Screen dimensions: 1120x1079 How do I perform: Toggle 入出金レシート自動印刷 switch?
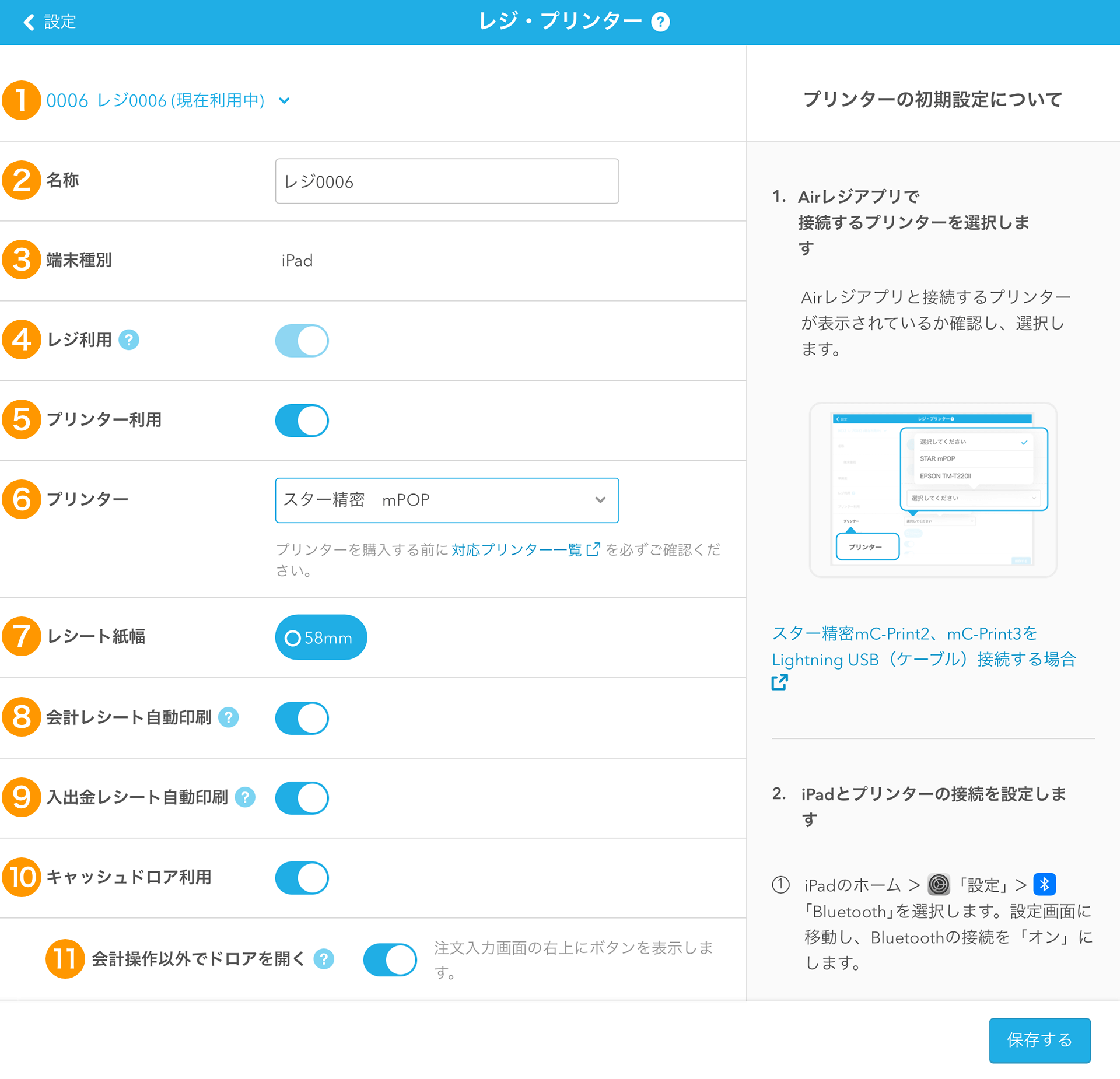302,797
